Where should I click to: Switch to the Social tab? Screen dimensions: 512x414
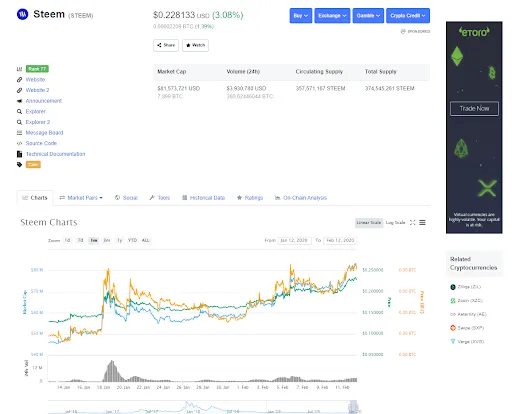tap(126, 198)
